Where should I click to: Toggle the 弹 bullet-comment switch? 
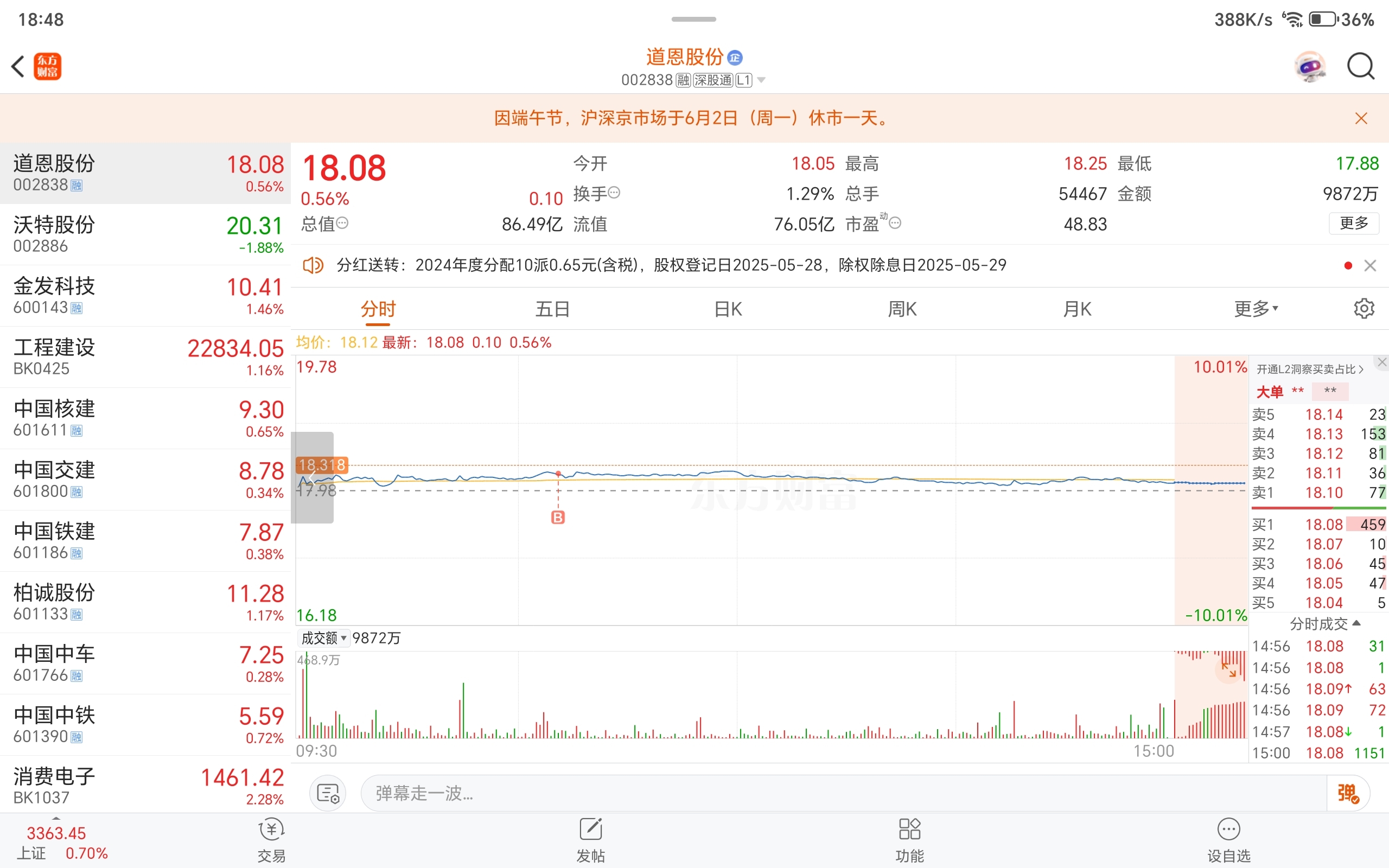(x=1348, y=793)
